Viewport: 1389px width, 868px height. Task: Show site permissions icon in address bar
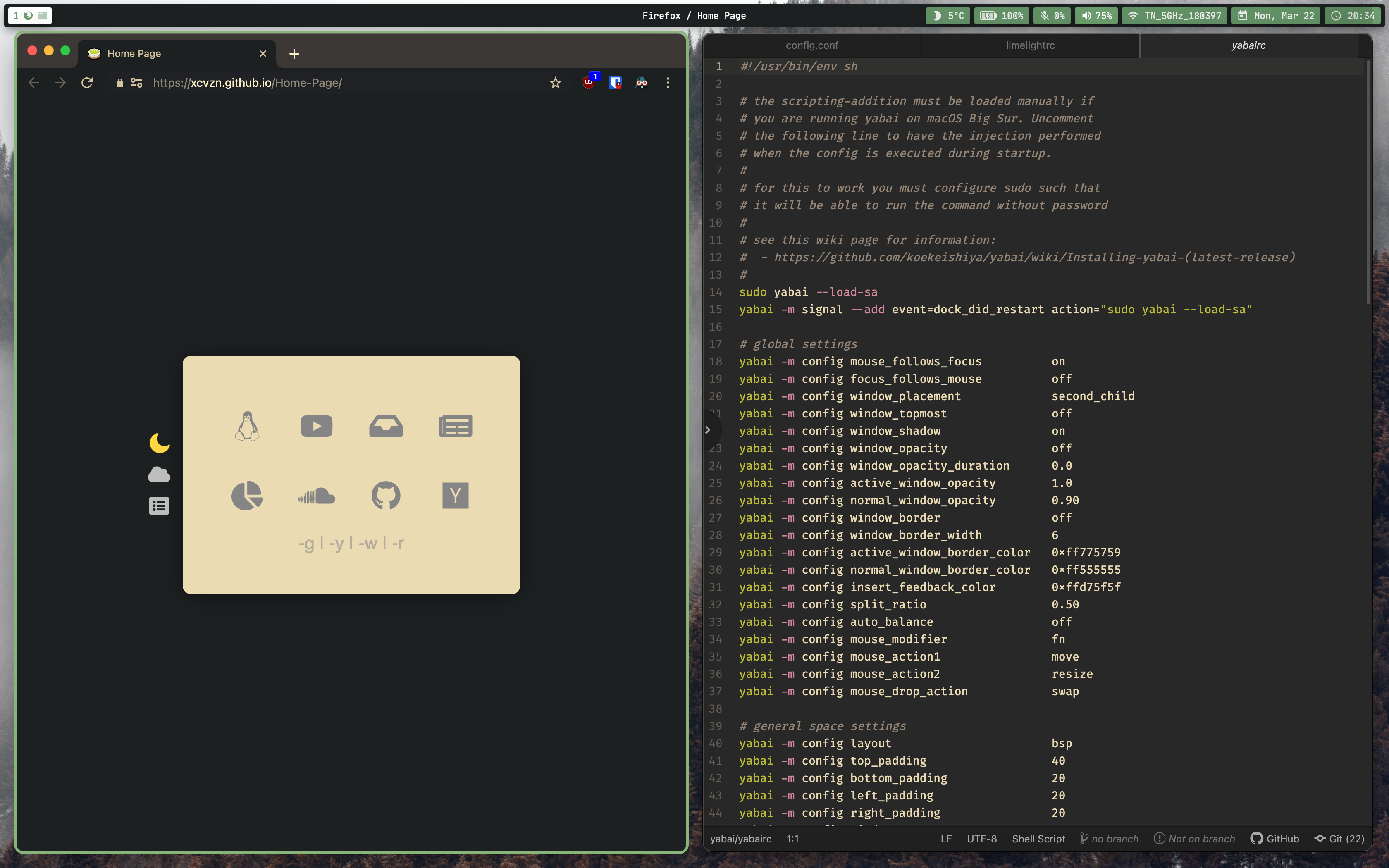point(136,83)
